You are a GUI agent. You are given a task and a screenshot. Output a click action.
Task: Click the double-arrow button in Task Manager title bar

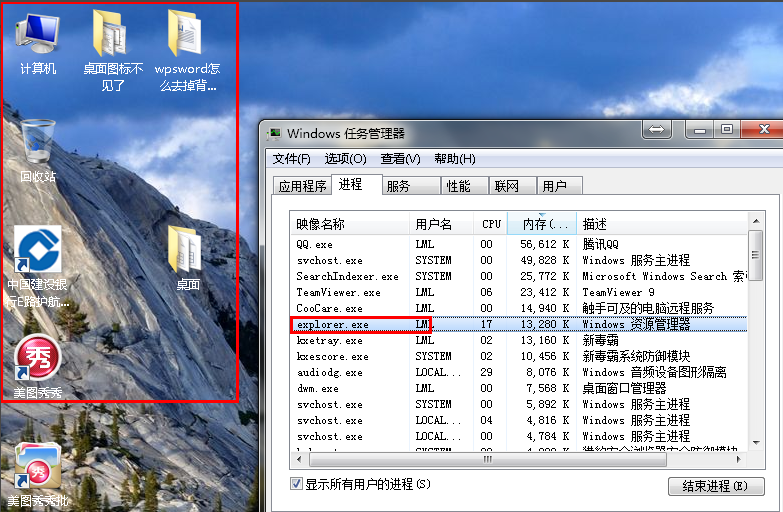pyautogui.click(x=656, y=130)
